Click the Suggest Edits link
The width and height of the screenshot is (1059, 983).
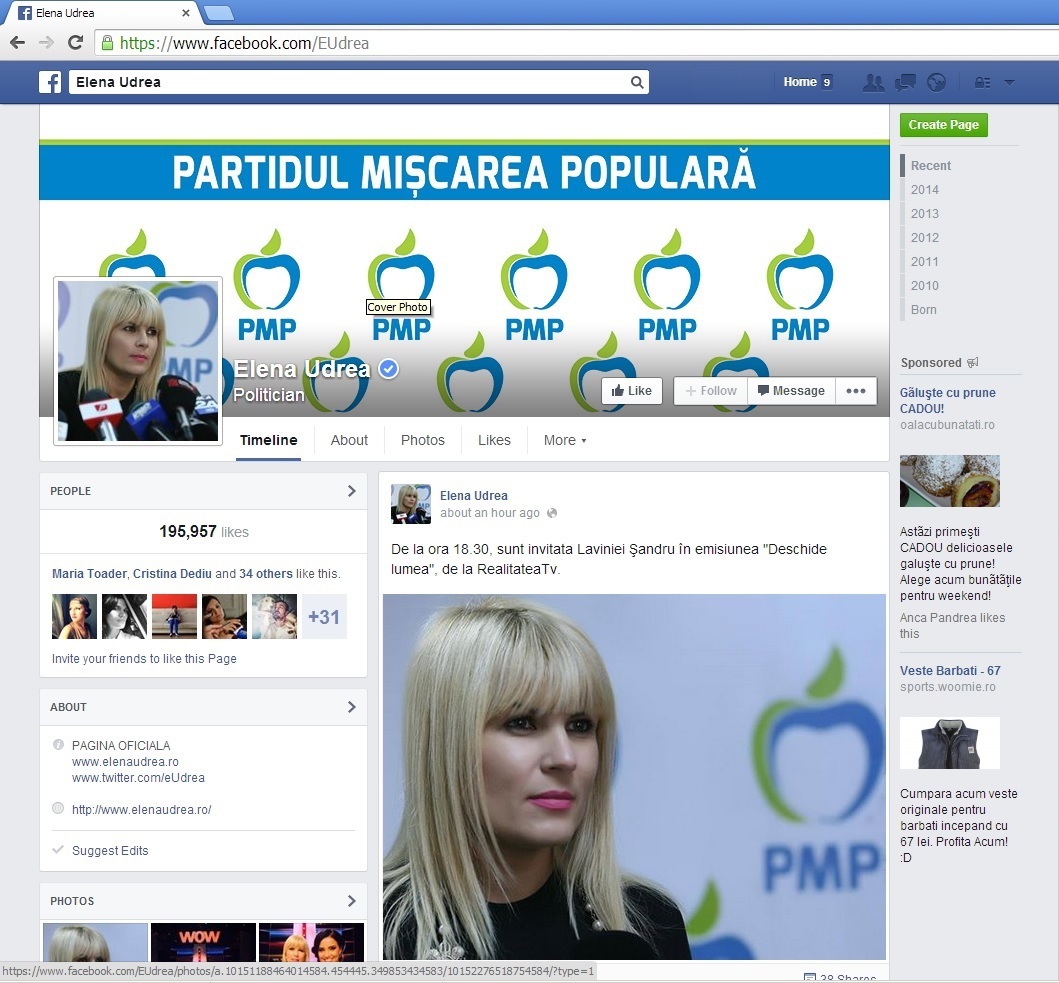coord(110,851)
